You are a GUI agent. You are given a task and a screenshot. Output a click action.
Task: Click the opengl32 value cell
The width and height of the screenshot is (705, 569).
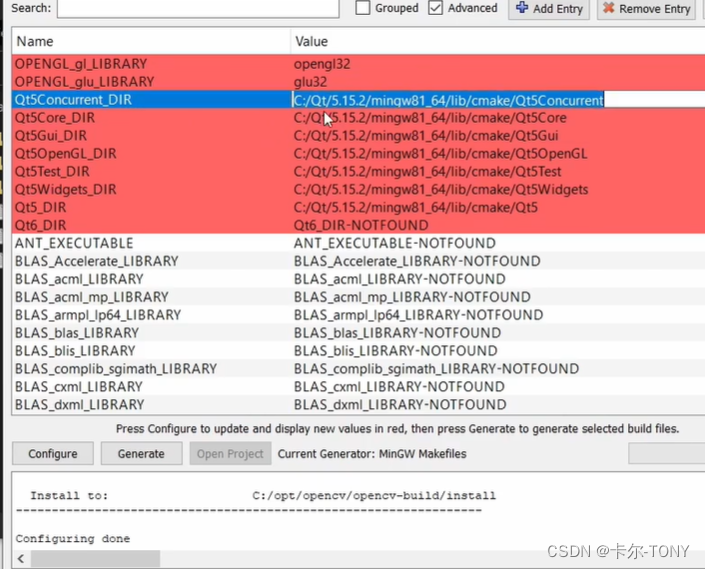(322, 64)
